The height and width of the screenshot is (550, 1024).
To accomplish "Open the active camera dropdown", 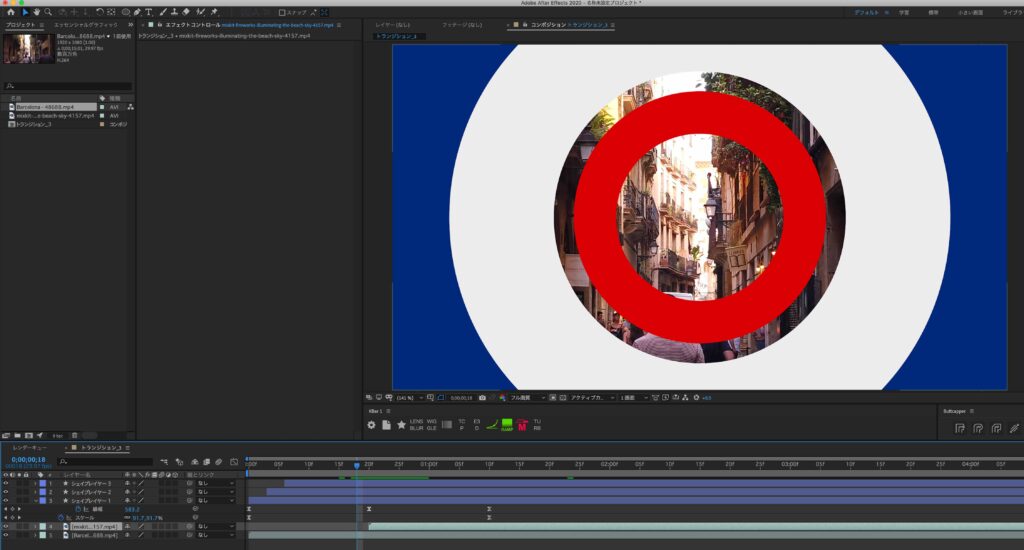I will point(592,398).
